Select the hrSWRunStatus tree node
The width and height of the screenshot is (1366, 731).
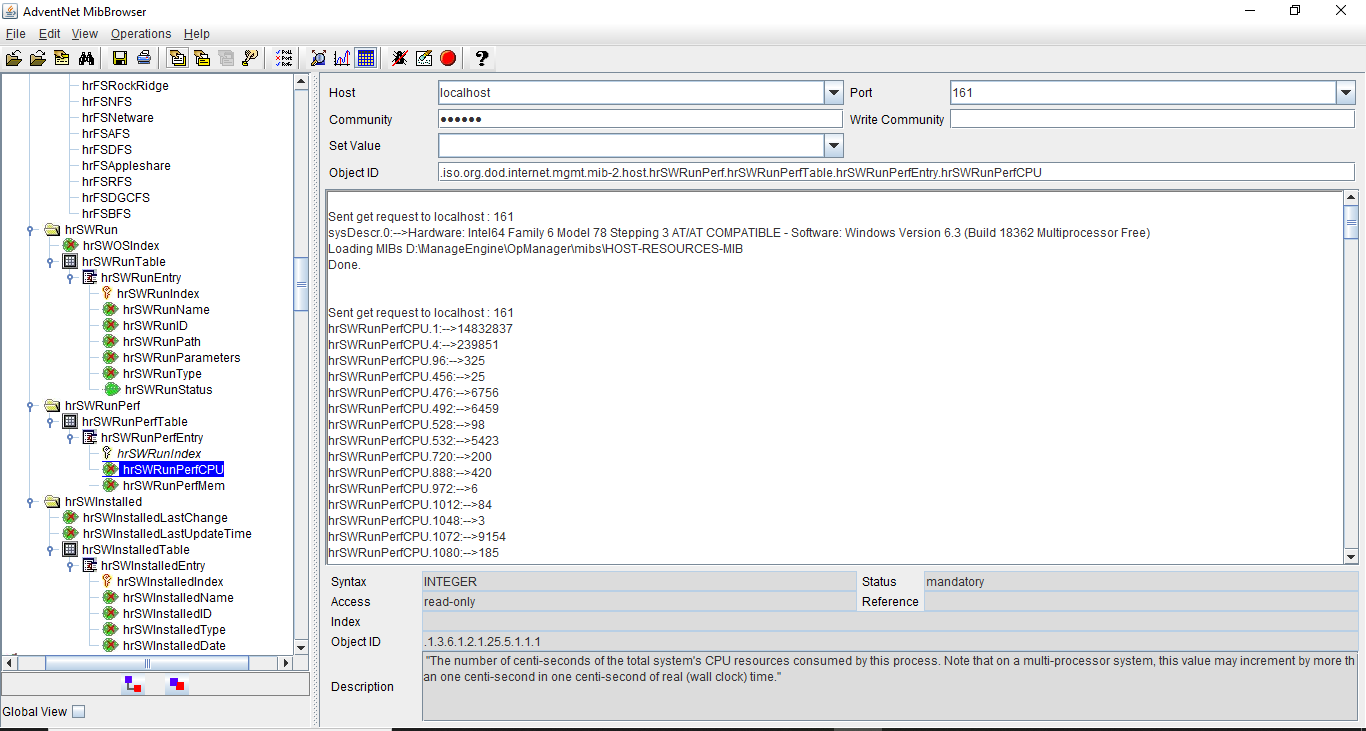169,390
